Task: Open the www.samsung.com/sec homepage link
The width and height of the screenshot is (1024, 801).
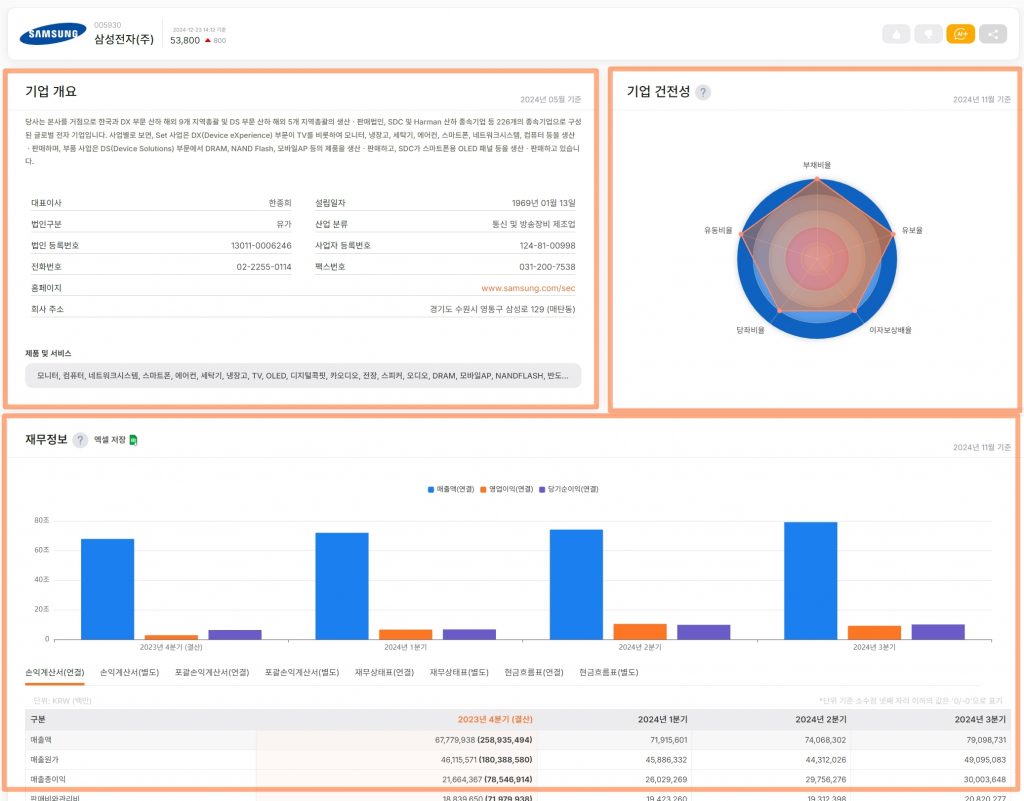Action: click(528, 288)
